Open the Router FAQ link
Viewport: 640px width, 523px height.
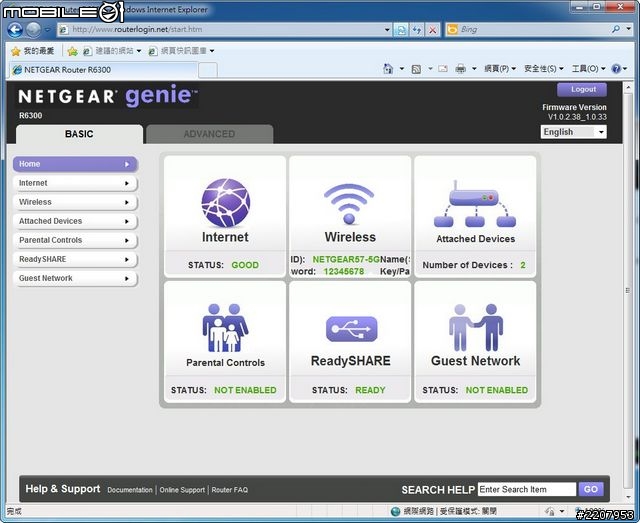click(x=229, y=490)
